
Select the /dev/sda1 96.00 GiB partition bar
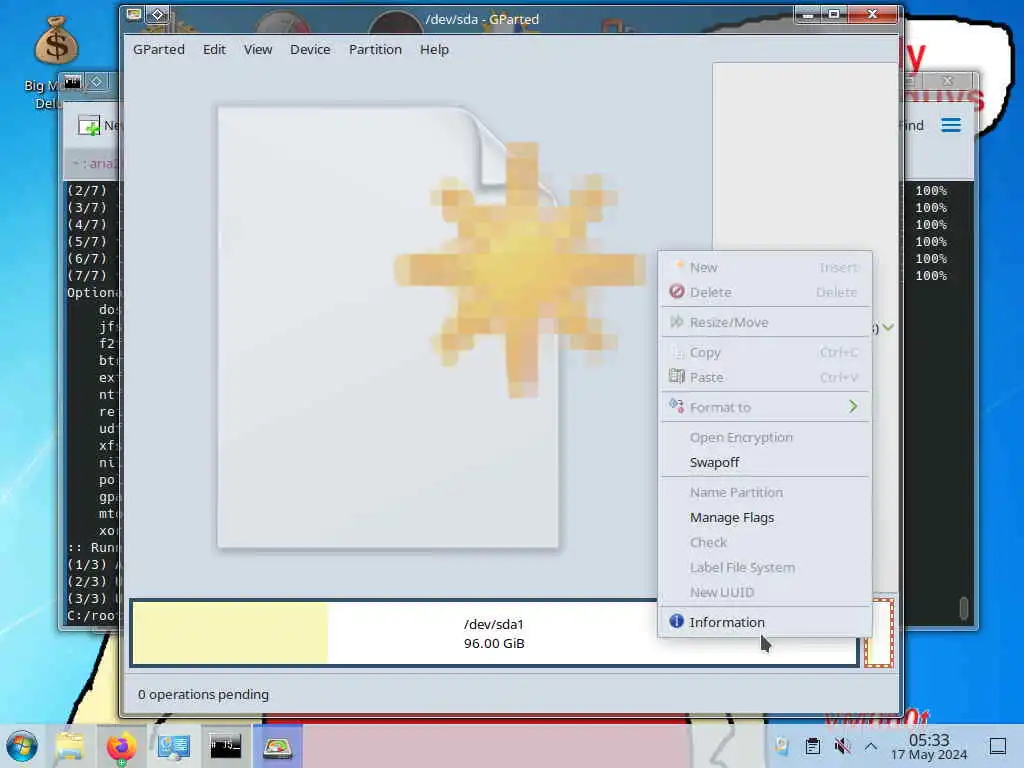tap(494, 633)
